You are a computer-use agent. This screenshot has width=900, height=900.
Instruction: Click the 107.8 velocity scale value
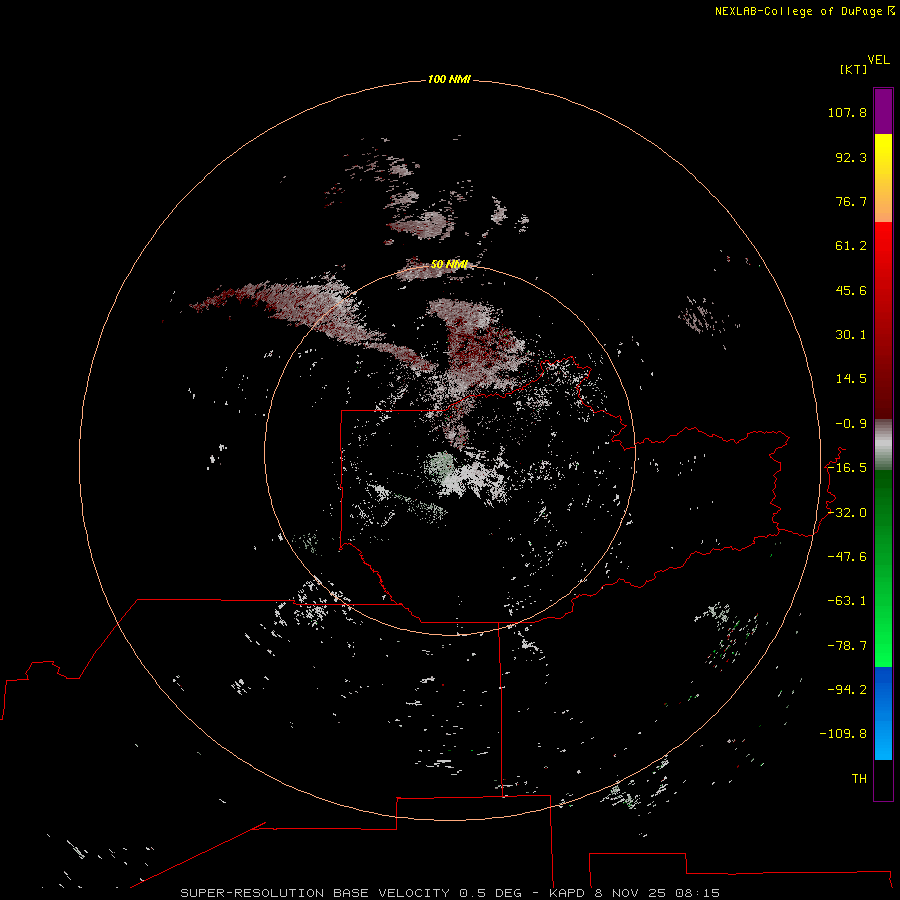(x=847, y=112)
